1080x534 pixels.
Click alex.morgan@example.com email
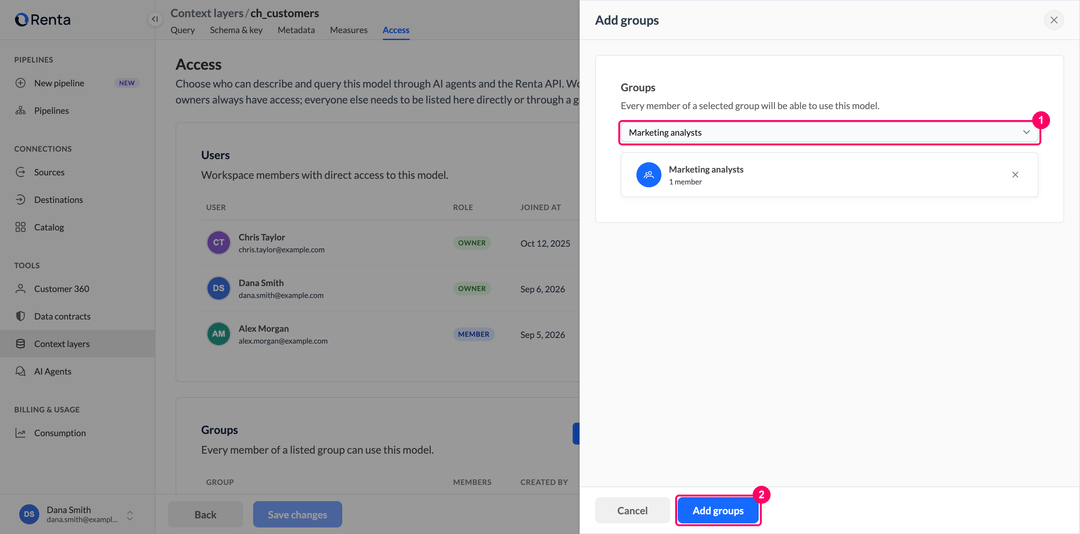282,340
